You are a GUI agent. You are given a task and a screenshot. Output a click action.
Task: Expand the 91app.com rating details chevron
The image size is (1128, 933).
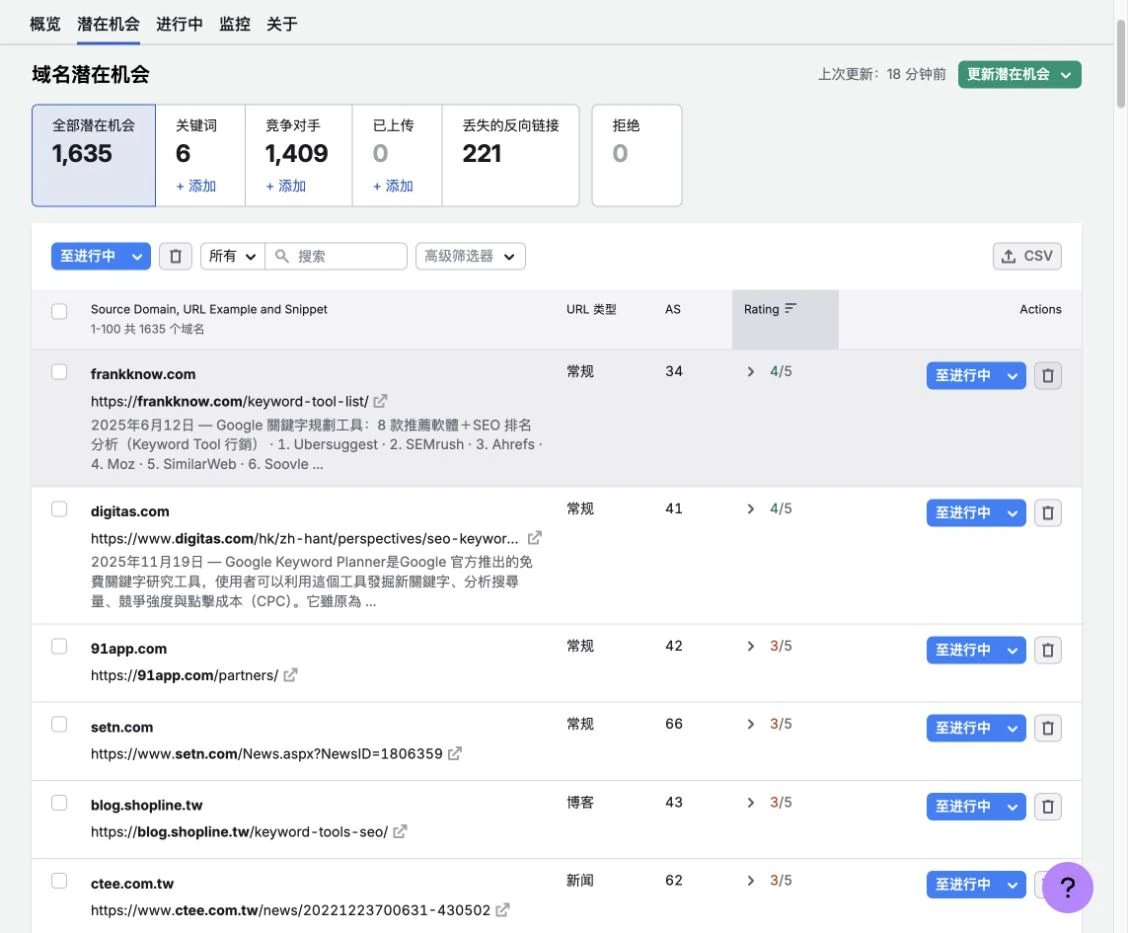point(750,646)
